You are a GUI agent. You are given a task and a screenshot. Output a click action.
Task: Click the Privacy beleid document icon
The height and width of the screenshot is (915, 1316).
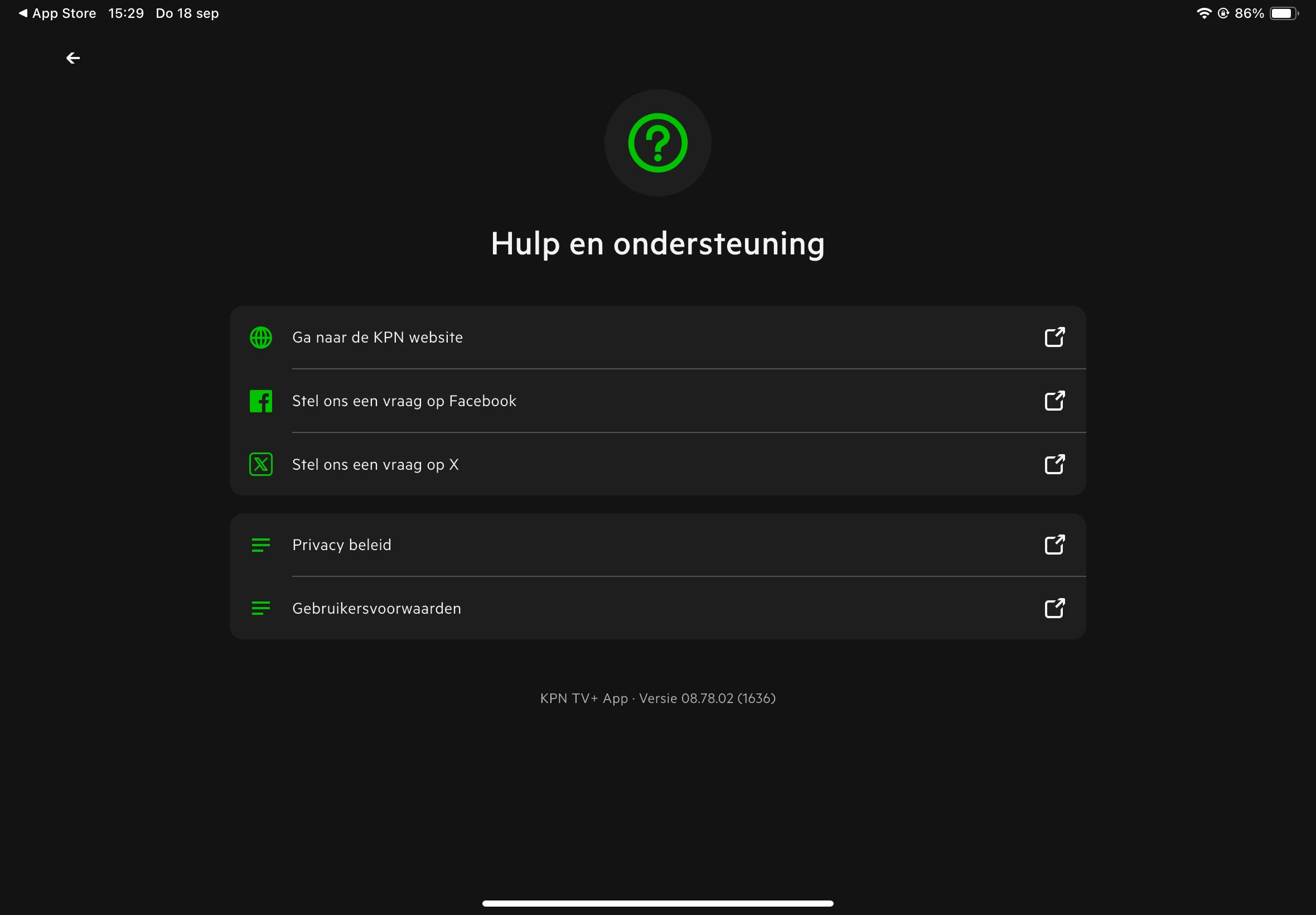(260, 545)
